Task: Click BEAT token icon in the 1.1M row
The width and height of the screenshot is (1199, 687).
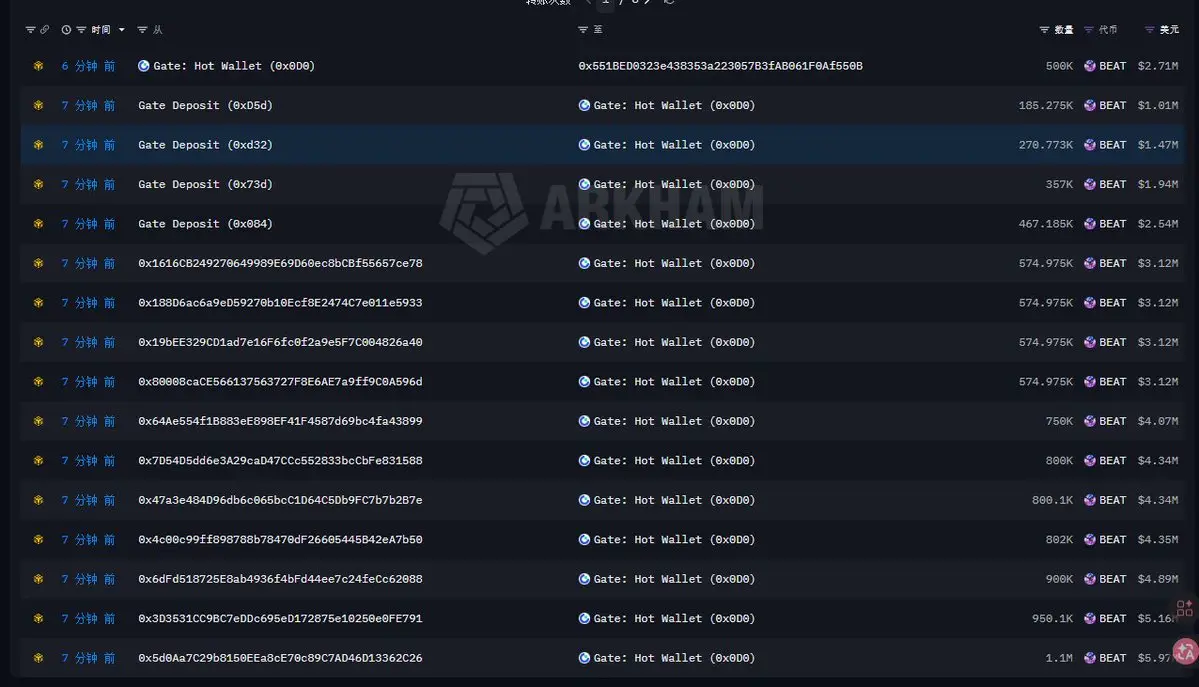Action: click(1090, 658)
